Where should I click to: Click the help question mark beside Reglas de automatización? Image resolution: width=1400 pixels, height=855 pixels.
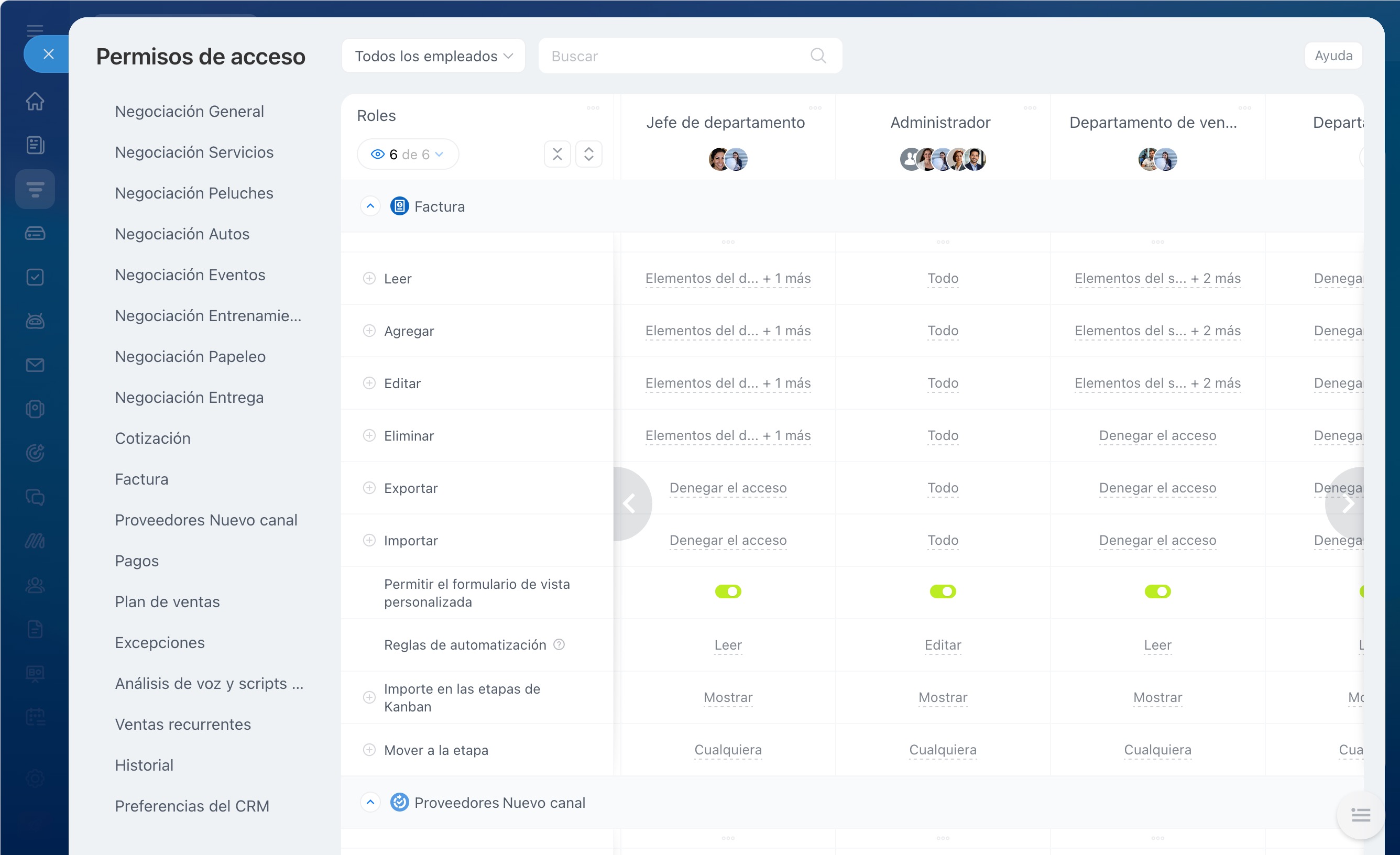(559, 644)
